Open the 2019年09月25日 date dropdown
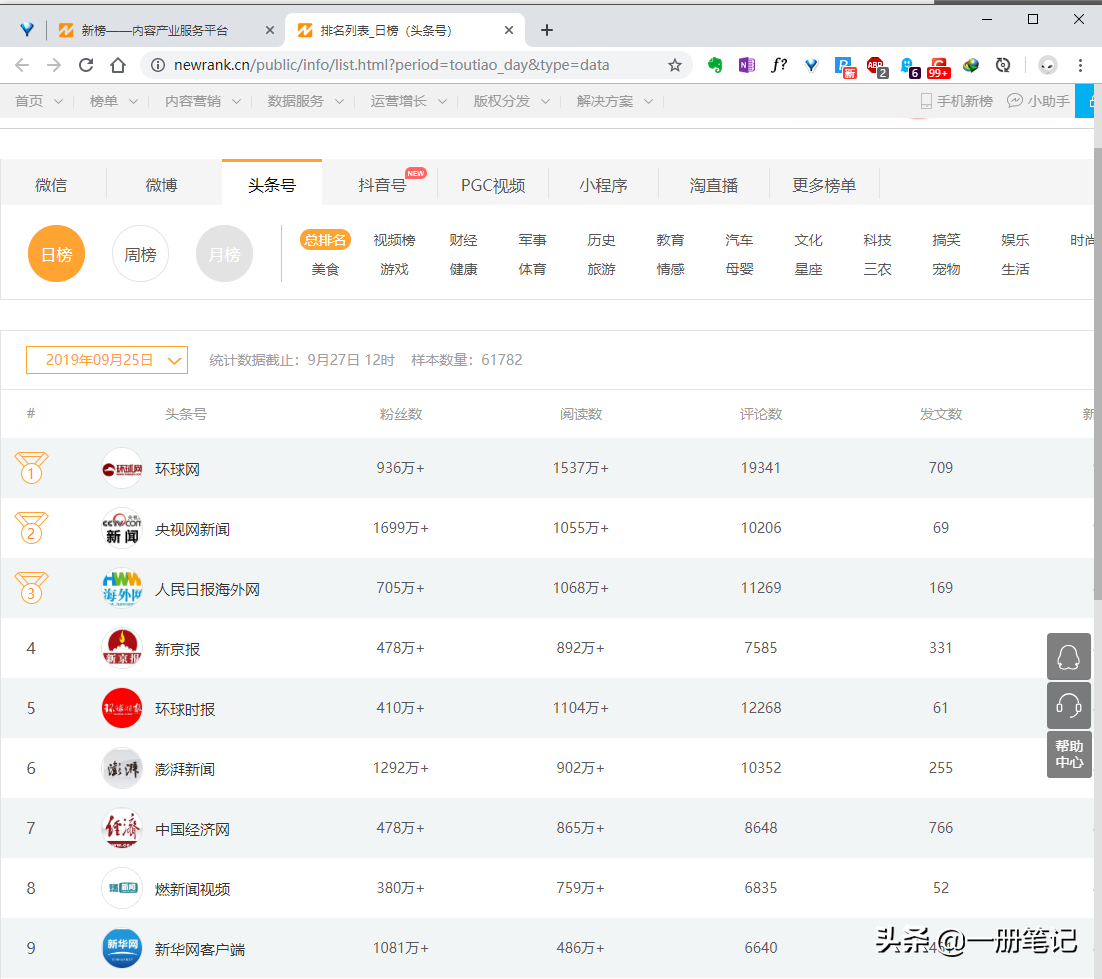The image size is (1102, 979). [x=107, y=360]
